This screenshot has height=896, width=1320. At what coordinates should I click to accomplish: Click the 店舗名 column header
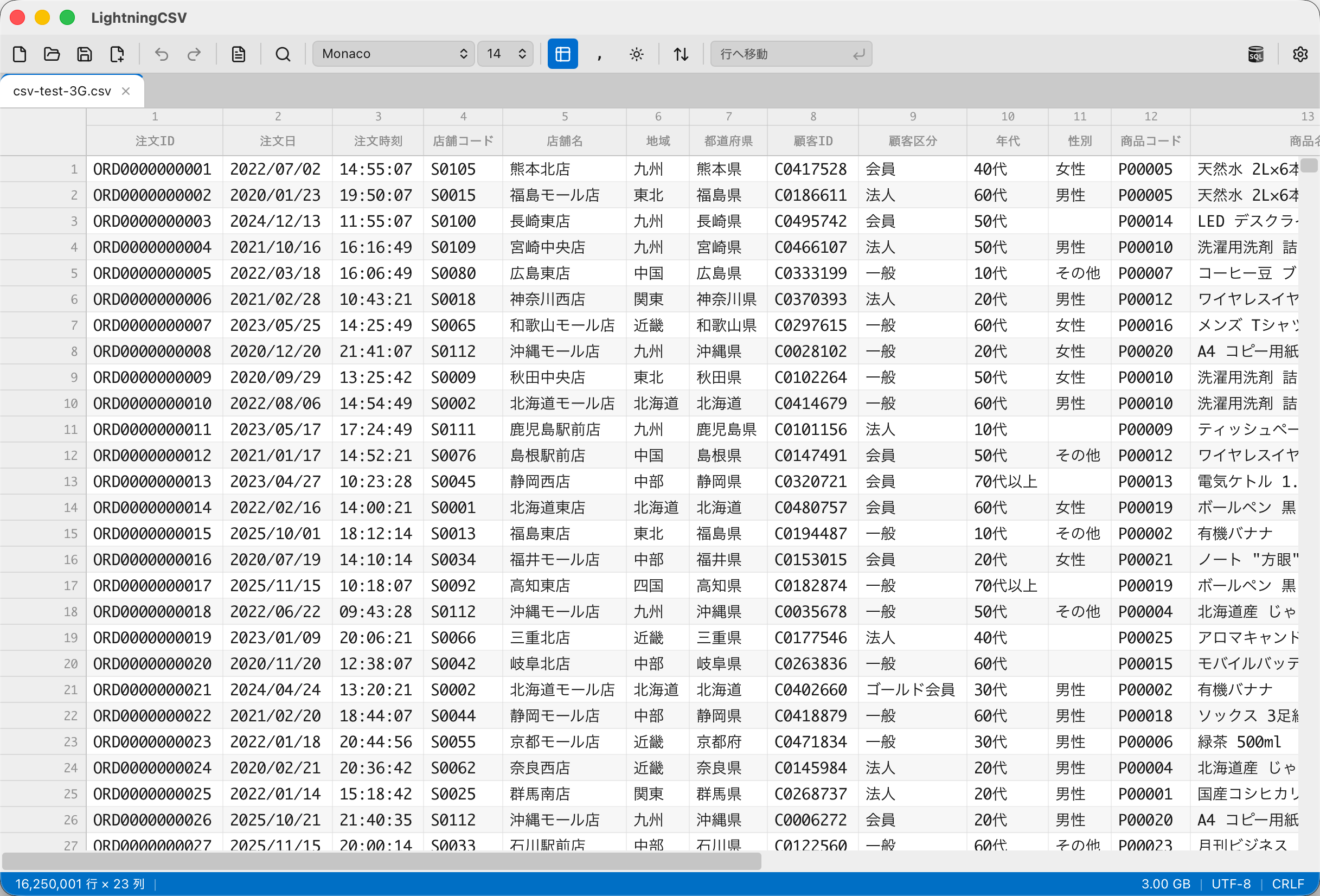click(565, 141)
